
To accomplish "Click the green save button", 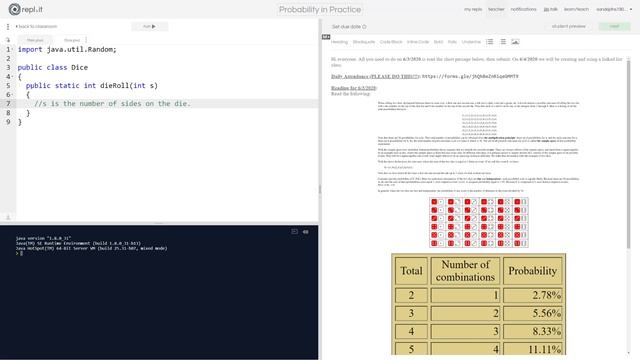I will pos(614,26).
